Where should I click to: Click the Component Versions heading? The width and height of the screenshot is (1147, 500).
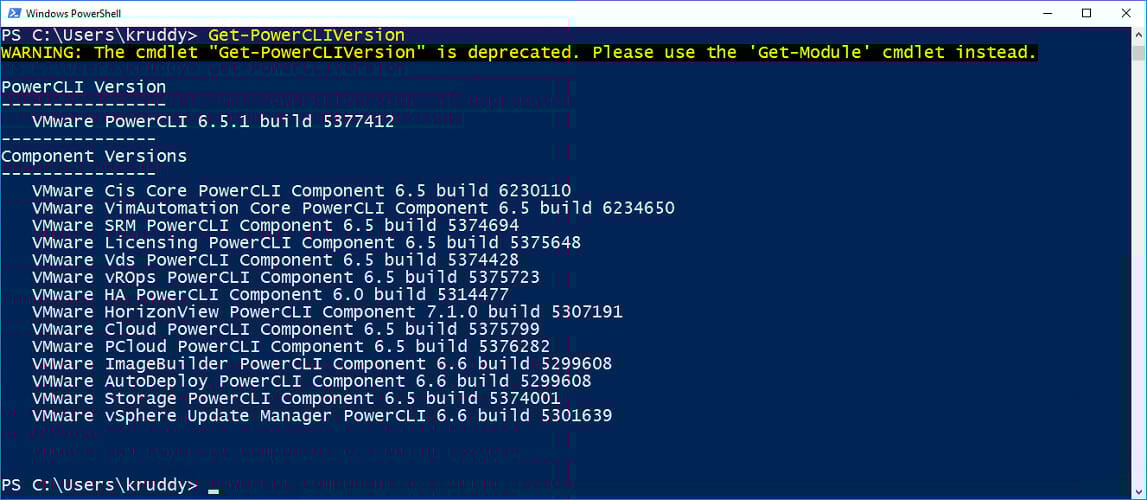(94, 156)
